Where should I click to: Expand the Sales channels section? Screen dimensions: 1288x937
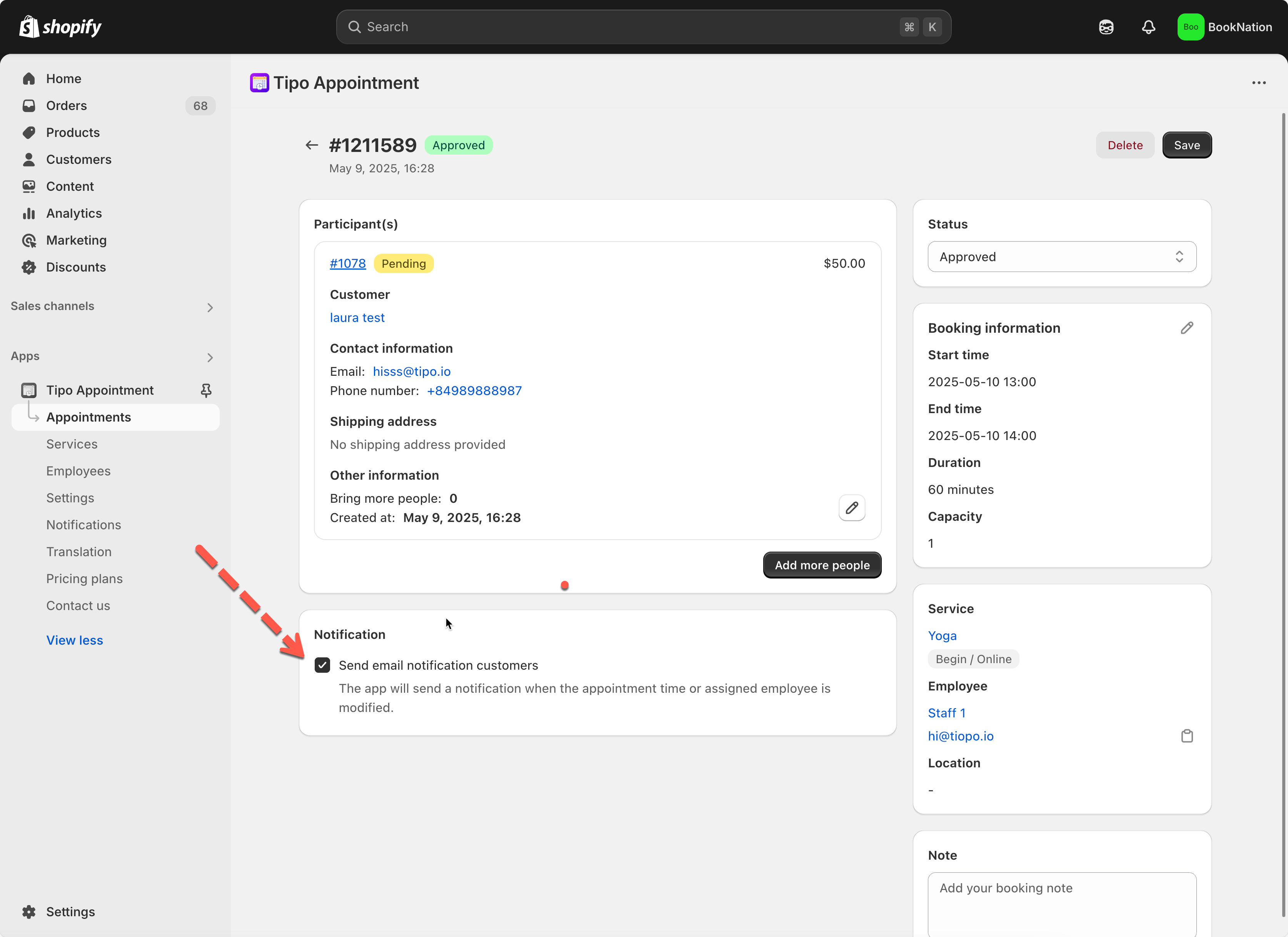[210, 307]
